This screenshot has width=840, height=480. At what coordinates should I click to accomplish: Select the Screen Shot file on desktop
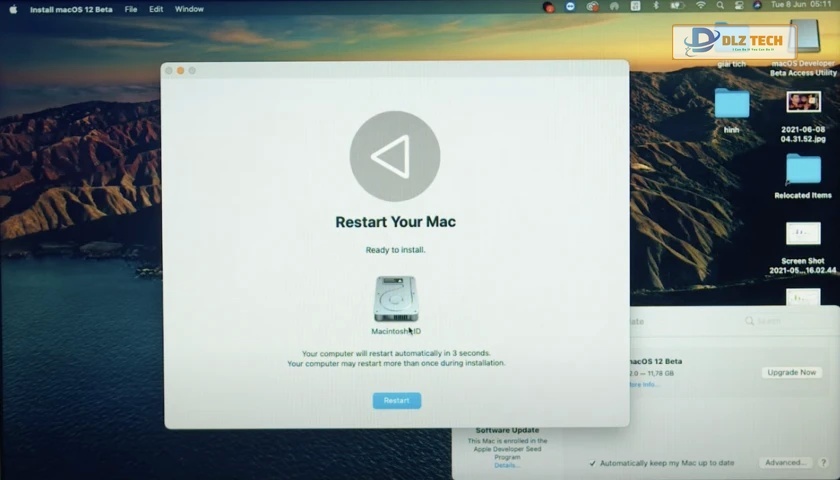803,234
